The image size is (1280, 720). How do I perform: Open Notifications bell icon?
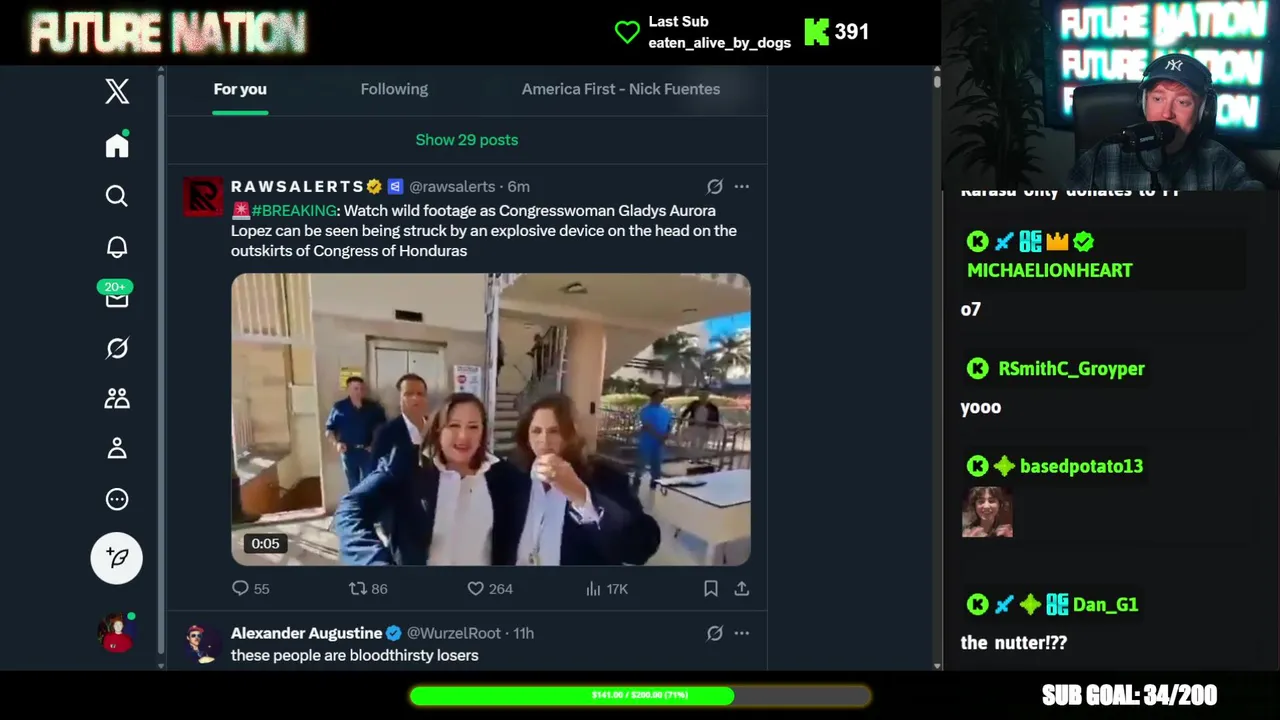click(117, 247)
